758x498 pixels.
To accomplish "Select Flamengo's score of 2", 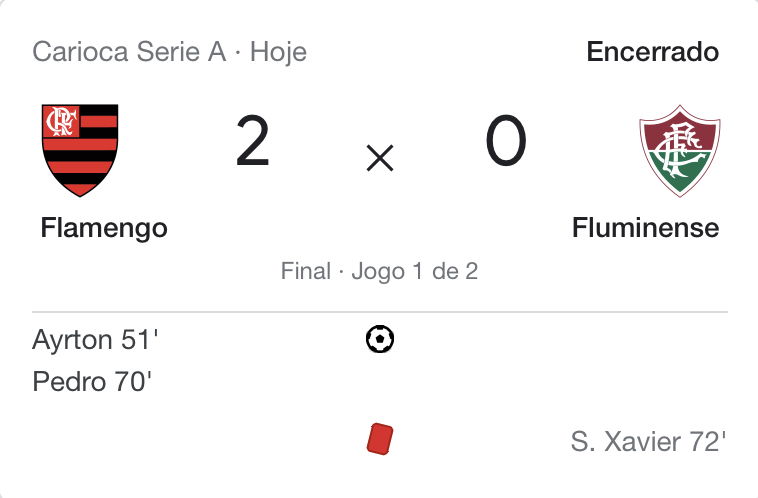I will click(x=252, y=141).
